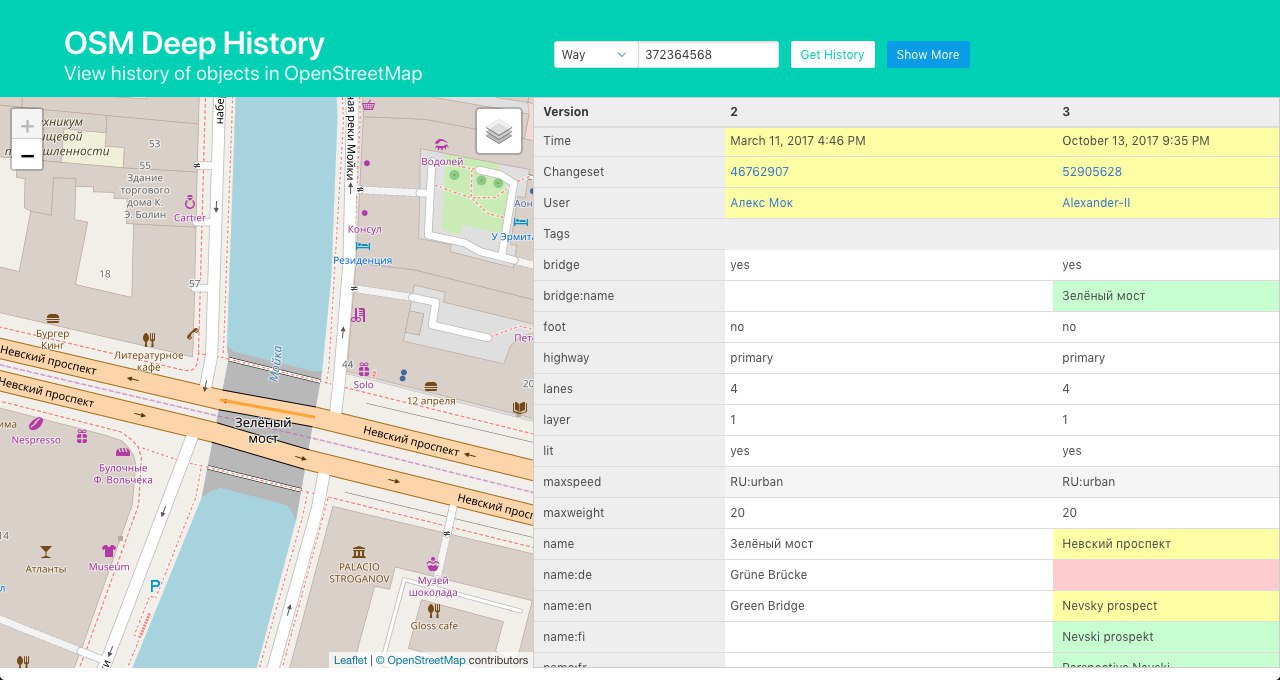
Task: Click the Get History button
Action: 832,55
